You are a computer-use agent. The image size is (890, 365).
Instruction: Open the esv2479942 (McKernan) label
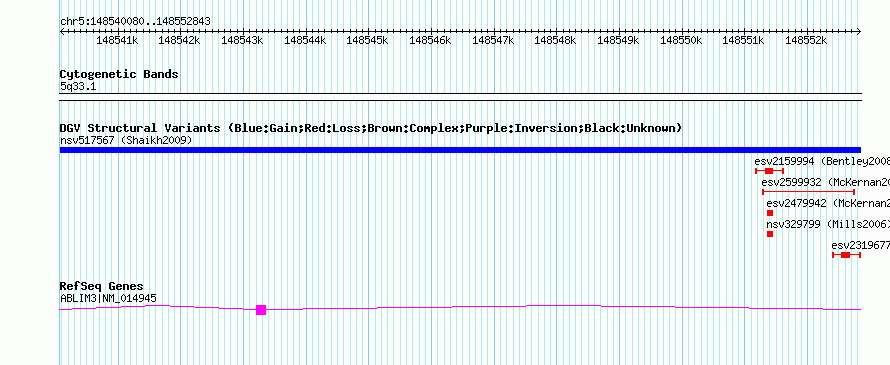pos(828,203)
